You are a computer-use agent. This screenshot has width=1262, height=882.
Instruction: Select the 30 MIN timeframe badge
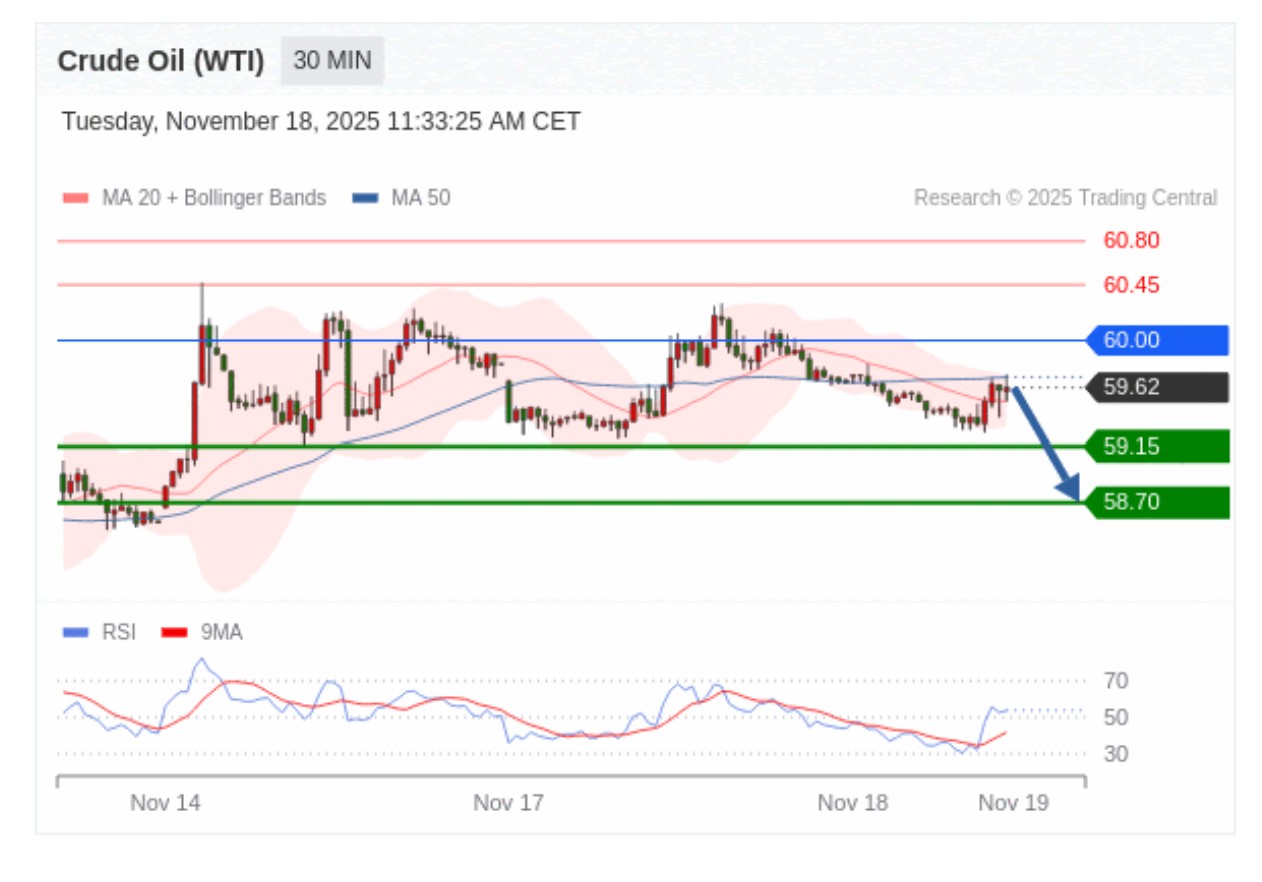(x=332, y=61)
